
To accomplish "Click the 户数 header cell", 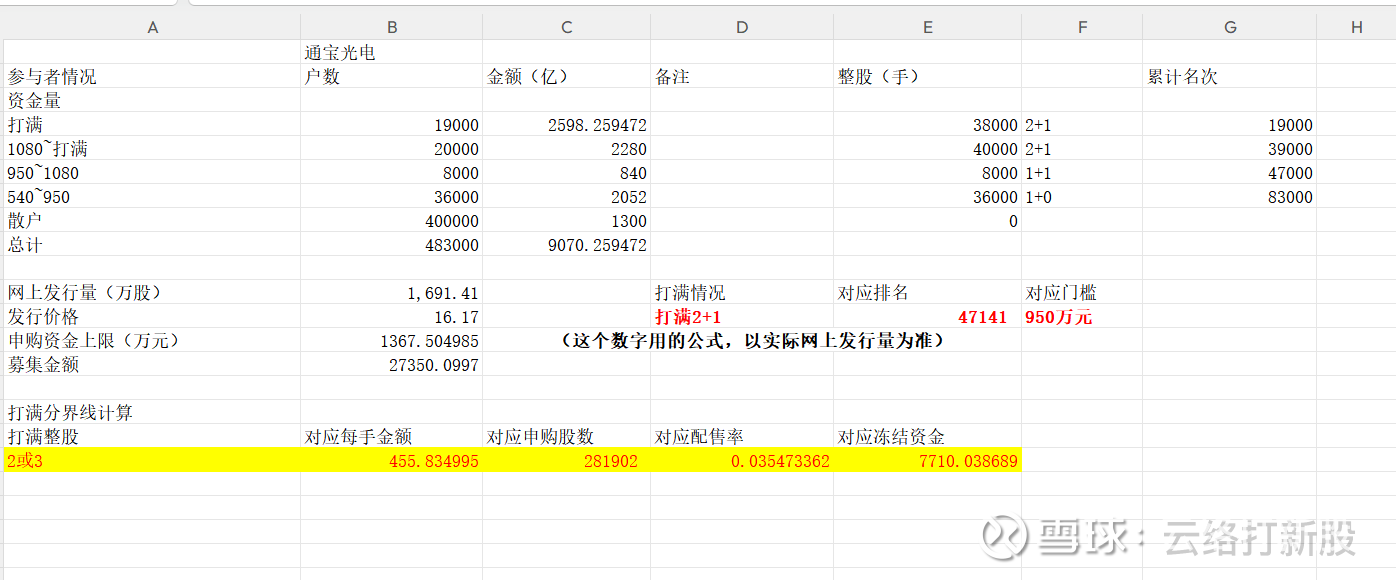I will [x=392, y=76].
